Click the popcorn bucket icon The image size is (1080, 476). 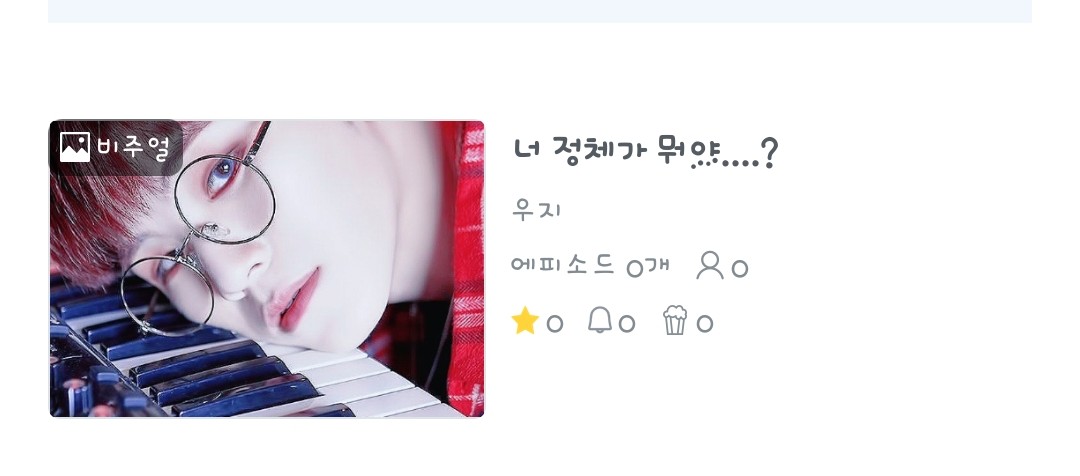click(675, 321)
